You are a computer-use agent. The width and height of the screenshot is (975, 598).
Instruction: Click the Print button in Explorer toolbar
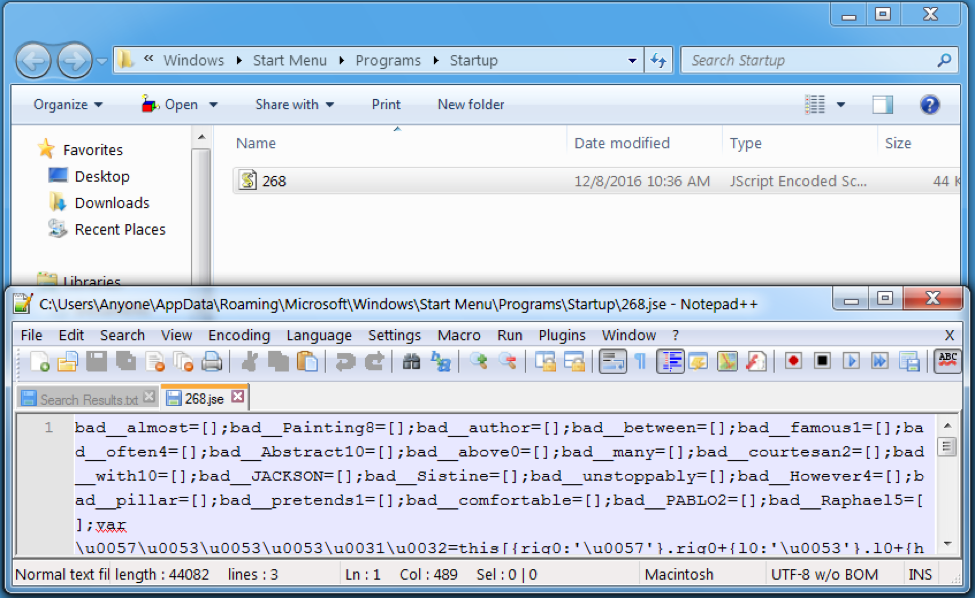386,104
